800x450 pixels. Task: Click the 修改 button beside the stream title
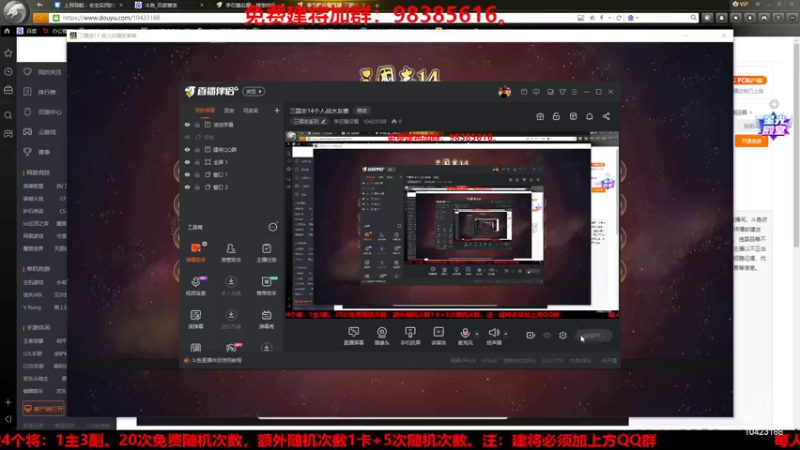point(362,111)
